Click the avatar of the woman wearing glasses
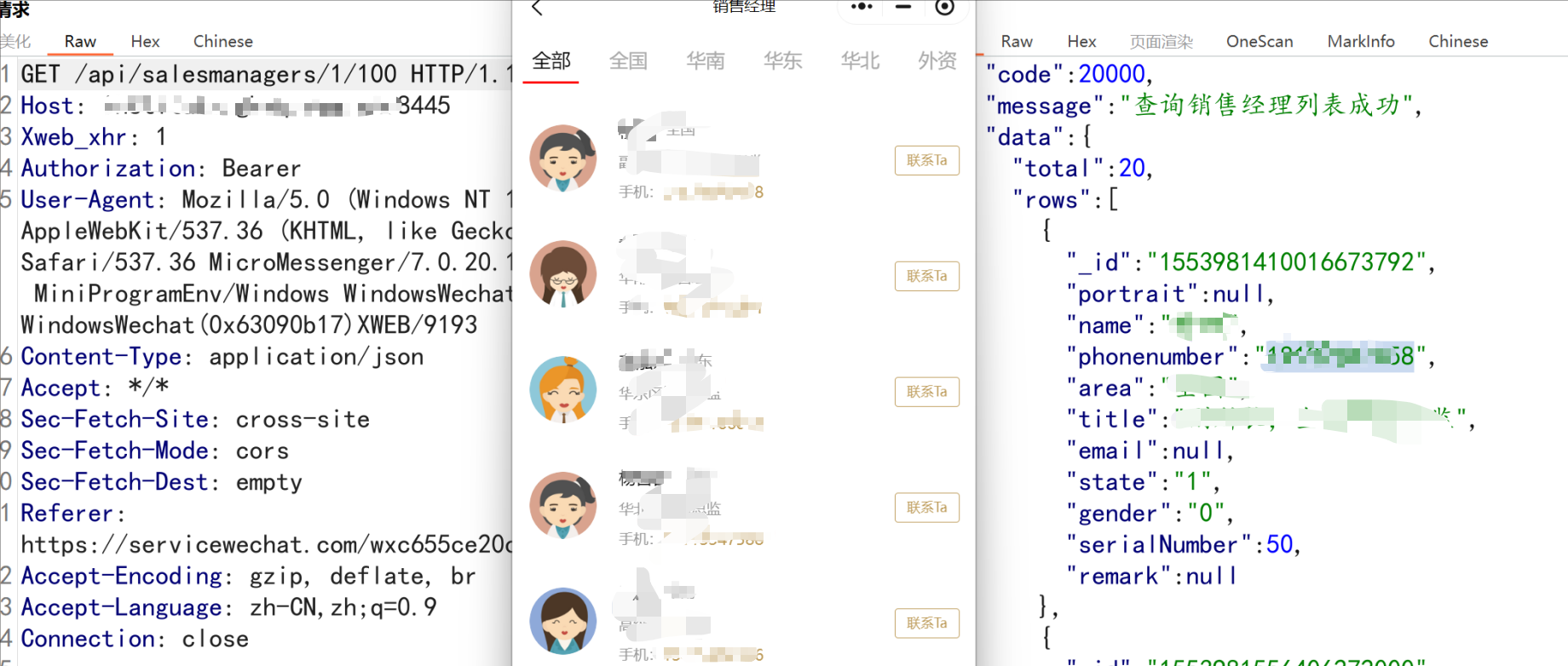Viewport: 1568px width, 666px height. (x=562, y=274)
